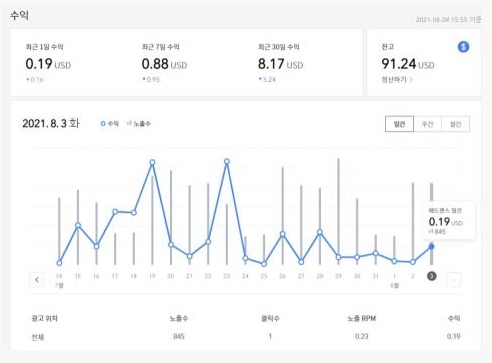The image size is (492, 363).
Task: Click the 2021. 8. 3 화 date heading
Action: [51, 124]
